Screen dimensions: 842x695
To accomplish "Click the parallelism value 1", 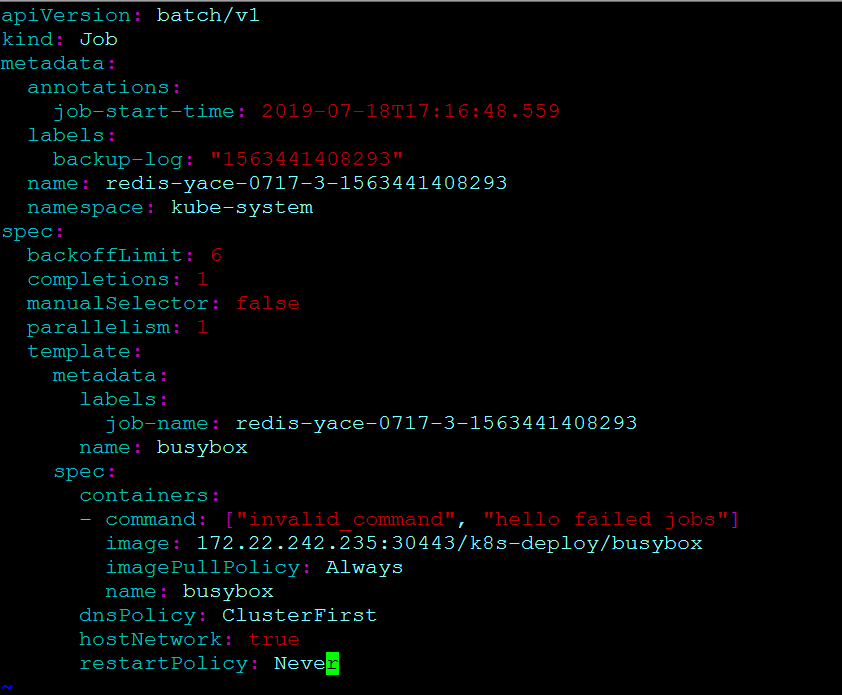I will click(x=203, y=327).
